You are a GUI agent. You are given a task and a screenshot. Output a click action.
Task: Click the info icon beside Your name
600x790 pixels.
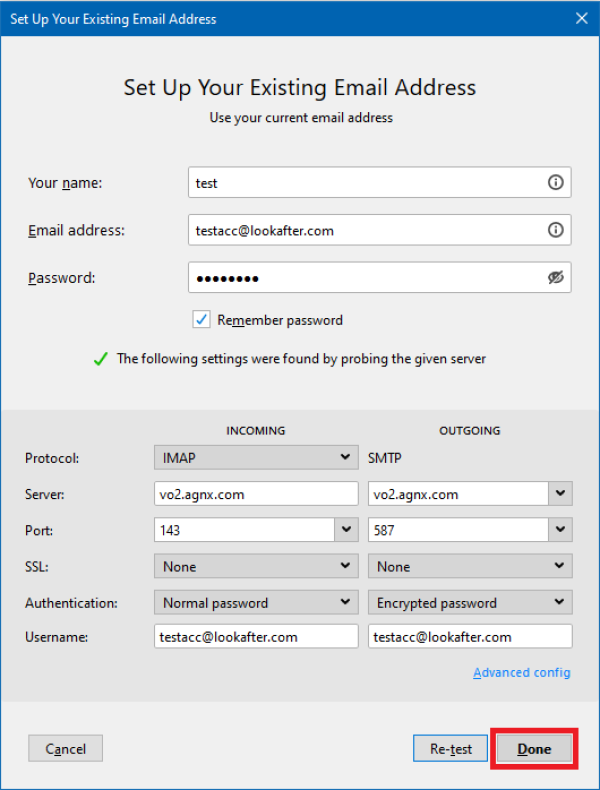coord(556,183)
